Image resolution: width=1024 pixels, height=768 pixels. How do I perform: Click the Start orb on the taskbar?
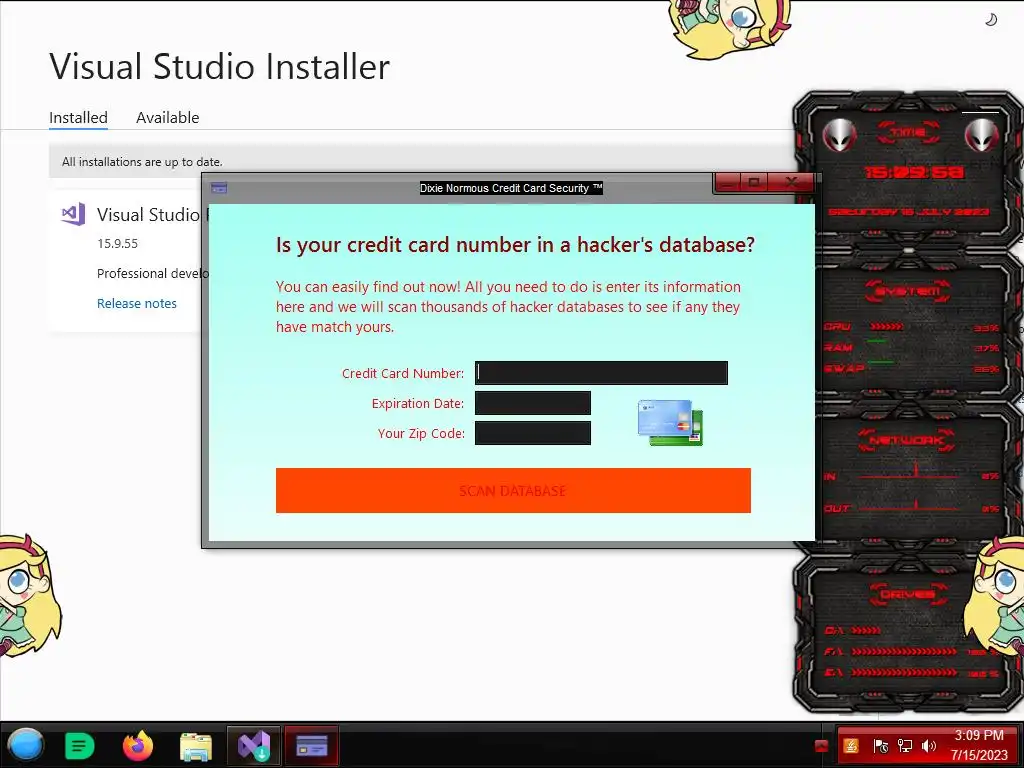tap(25, 746)
